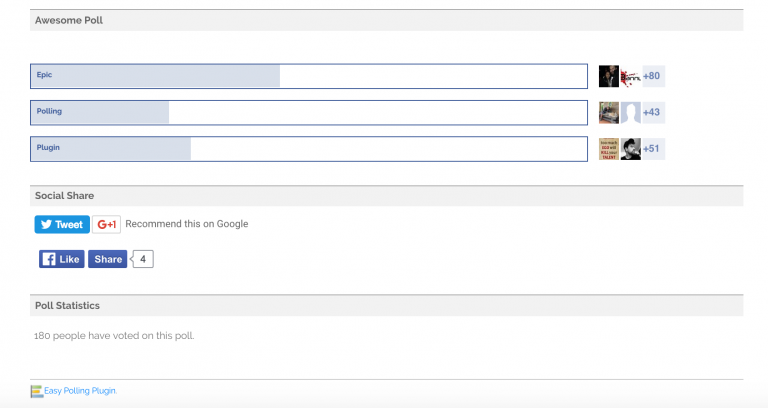Click the share count bubble showing 4
This screenshot has height=408, width=768.
pyautogui.click(x=143, y=259)
